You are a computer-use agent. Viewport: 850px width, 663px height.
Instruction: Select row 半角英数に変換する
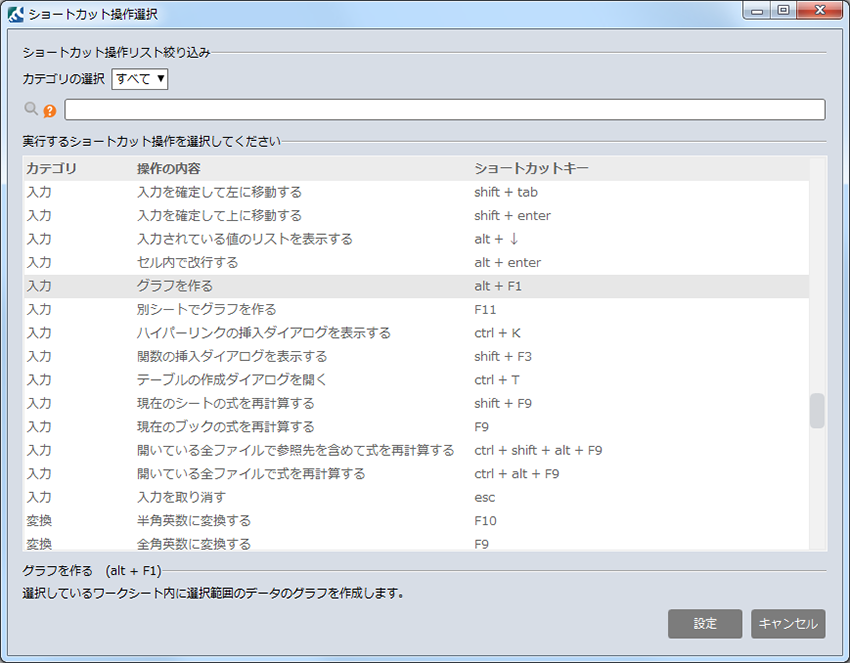[x=416, y=521]
